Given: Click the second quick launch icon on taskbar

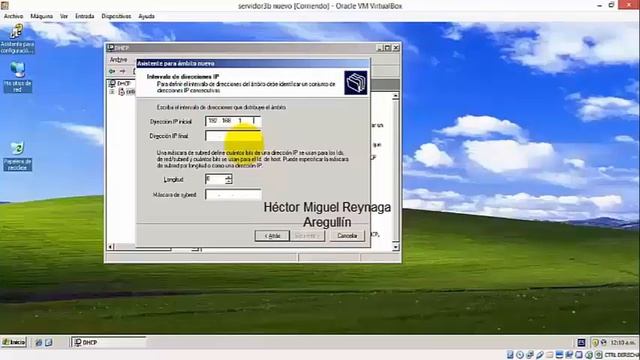Looking at the screenshot, I should coord(49,342).
